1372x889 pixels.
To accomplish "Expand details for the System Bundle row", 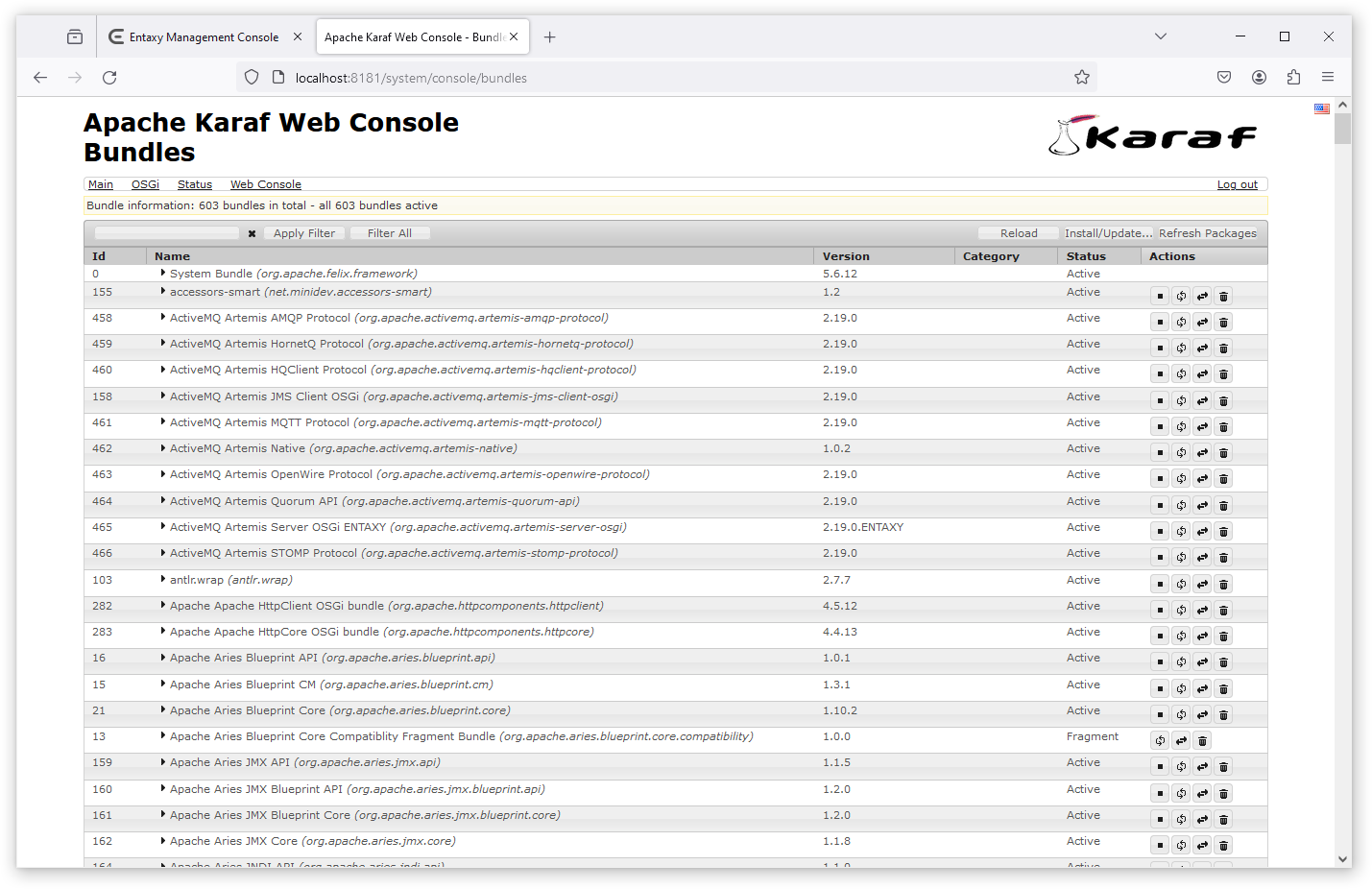I will [x=162, y=272].
